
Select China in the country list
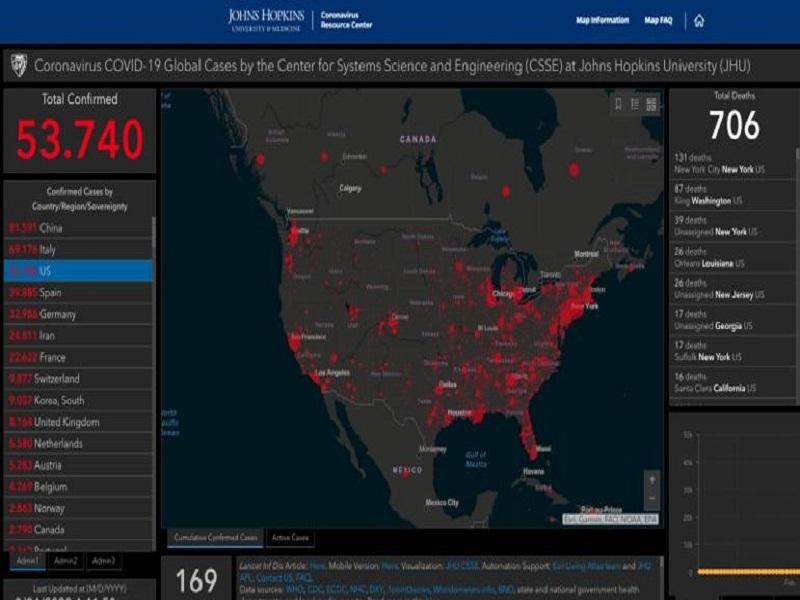pos(78,228)
